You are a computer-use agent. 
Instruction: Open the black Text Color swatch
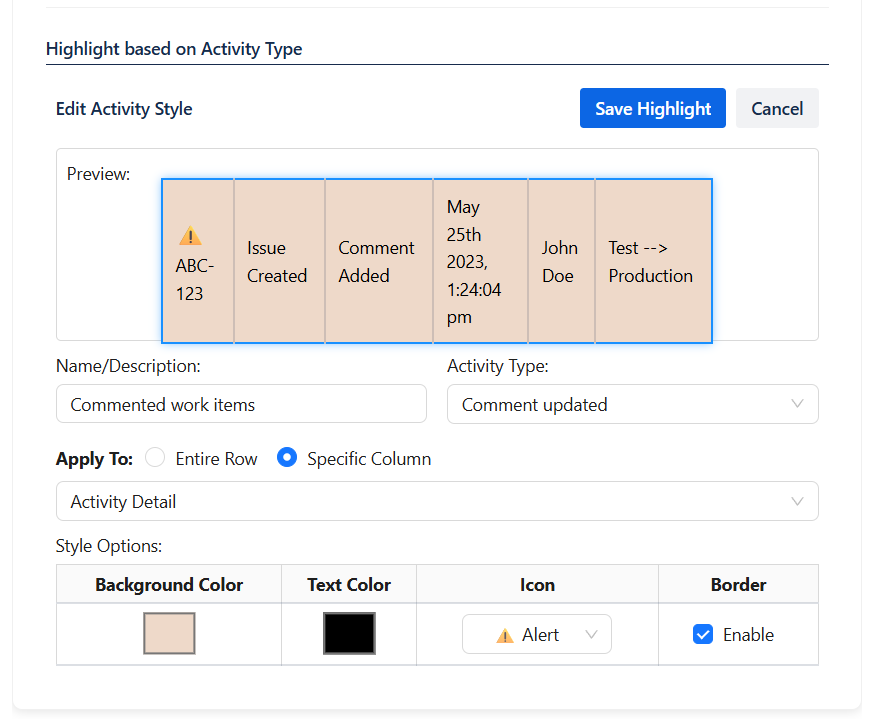click(x=349, y=634)
